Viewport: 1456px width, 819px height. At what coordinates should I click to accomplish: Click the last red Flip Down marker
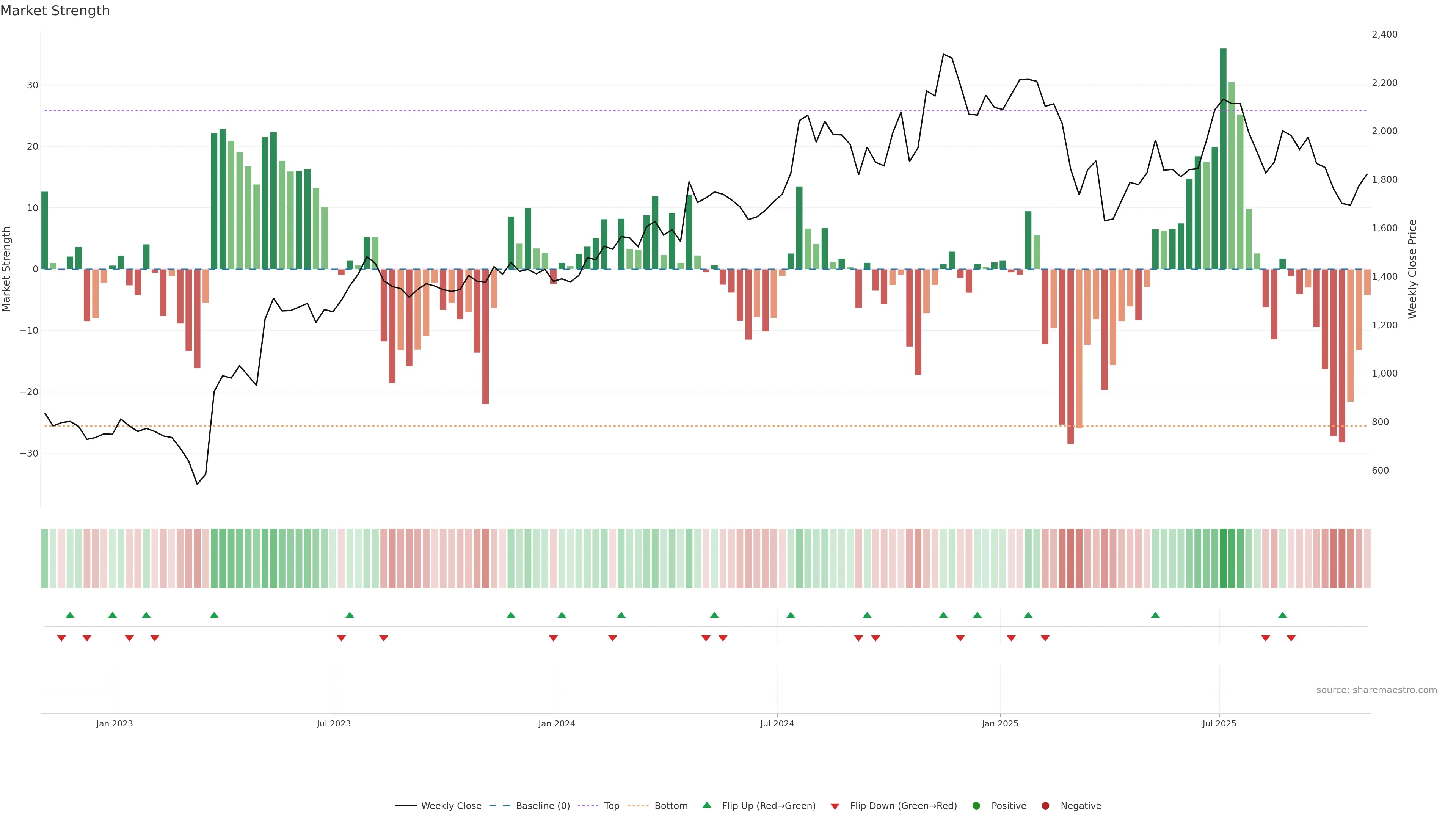(x=1291, y=638)
